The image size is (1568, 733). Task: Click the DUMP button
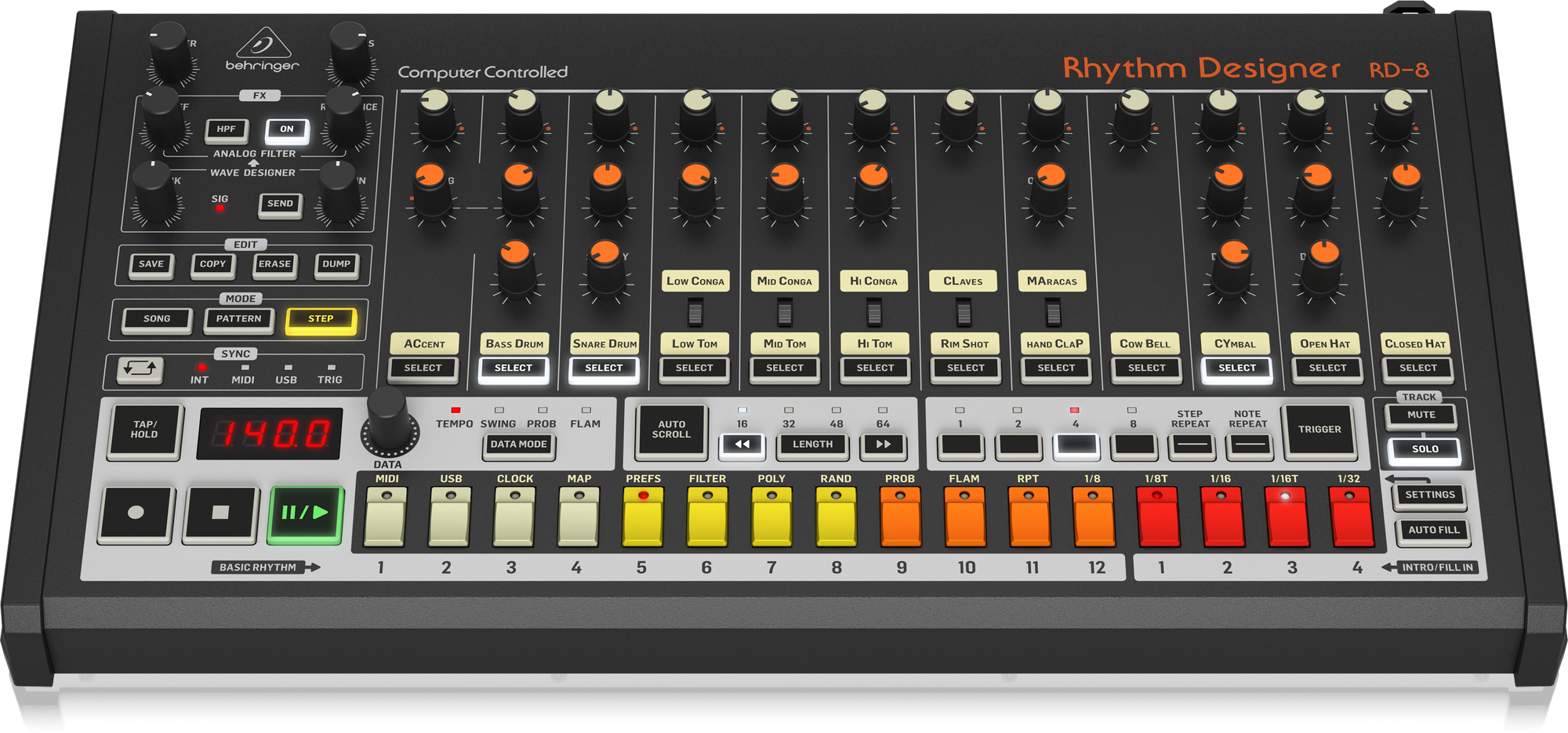[x=336, y=265]
